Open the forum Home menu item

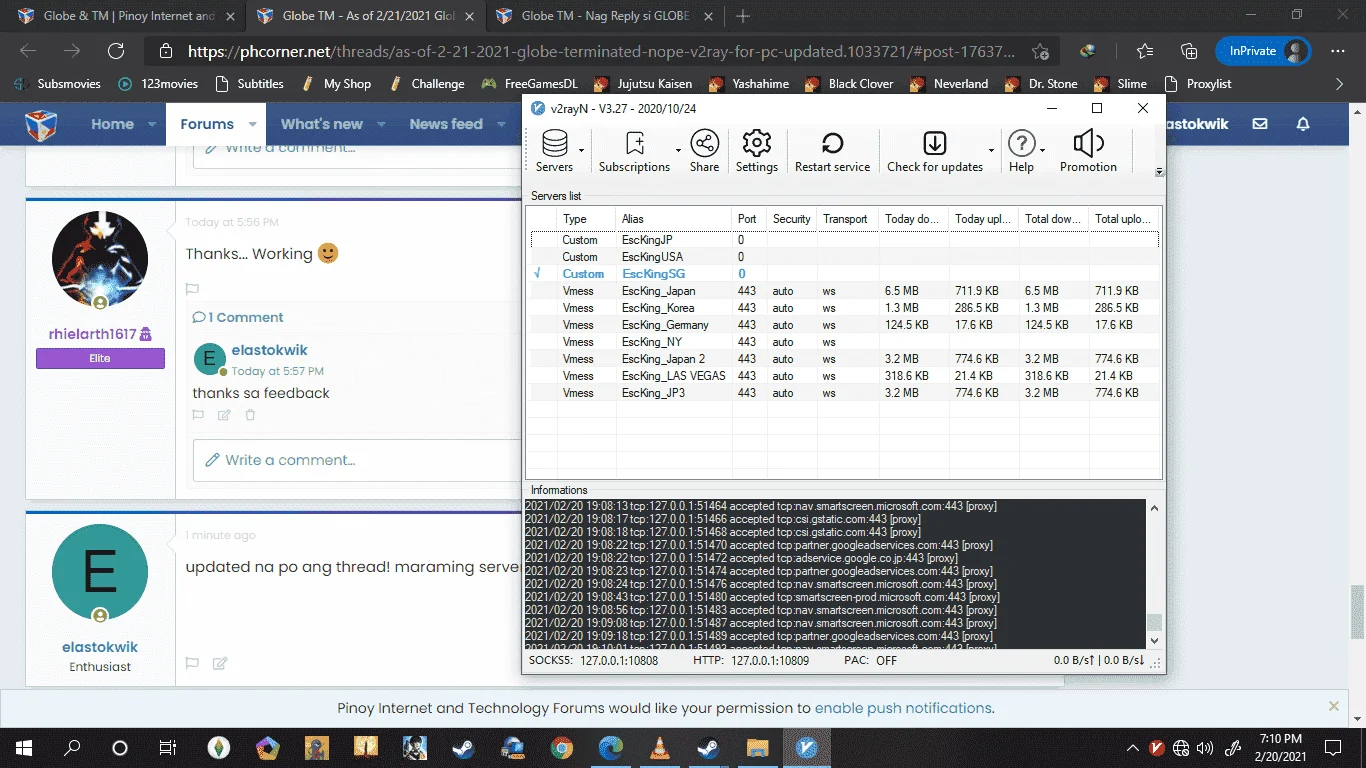112,124
